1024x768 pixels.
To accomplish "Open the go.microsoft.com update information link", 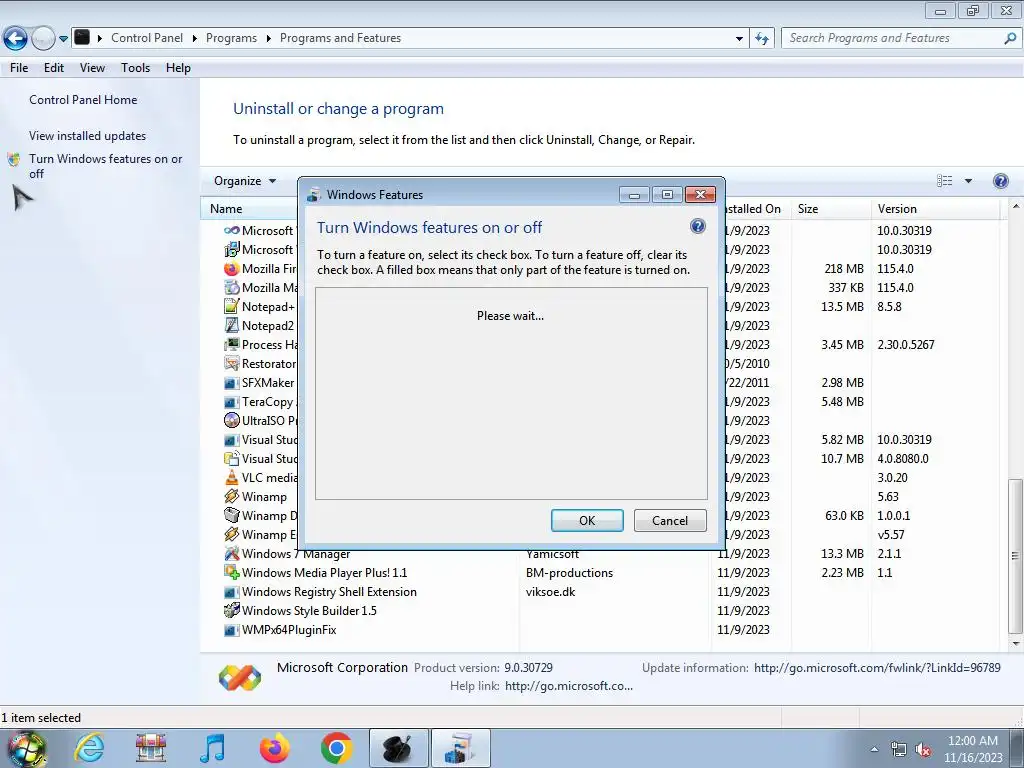I will (x=877, y=667).
